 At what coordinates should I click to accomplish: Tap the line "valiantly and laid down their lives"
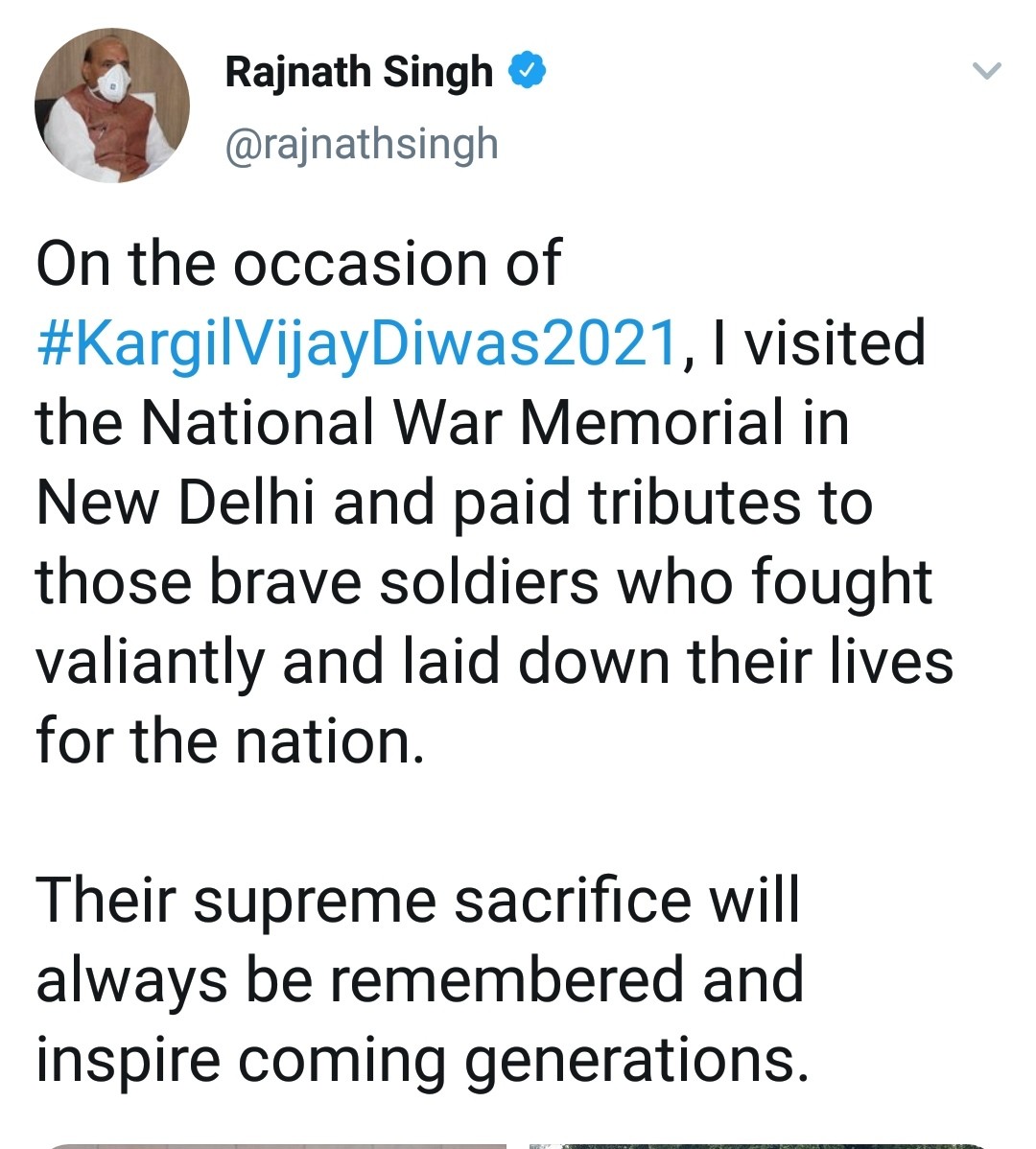(494, 662)
